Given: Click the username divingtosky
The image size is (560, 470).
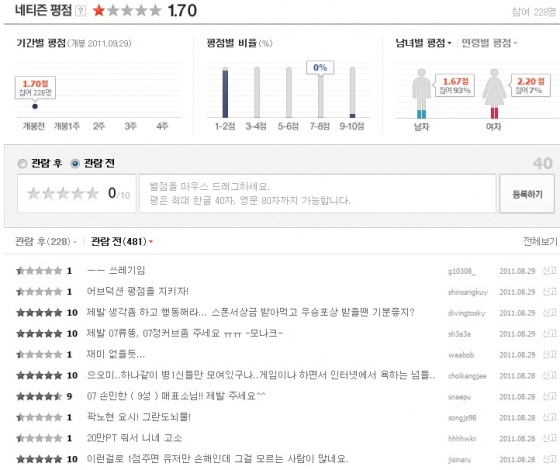Looking at the screenshot, I should 466,313.
